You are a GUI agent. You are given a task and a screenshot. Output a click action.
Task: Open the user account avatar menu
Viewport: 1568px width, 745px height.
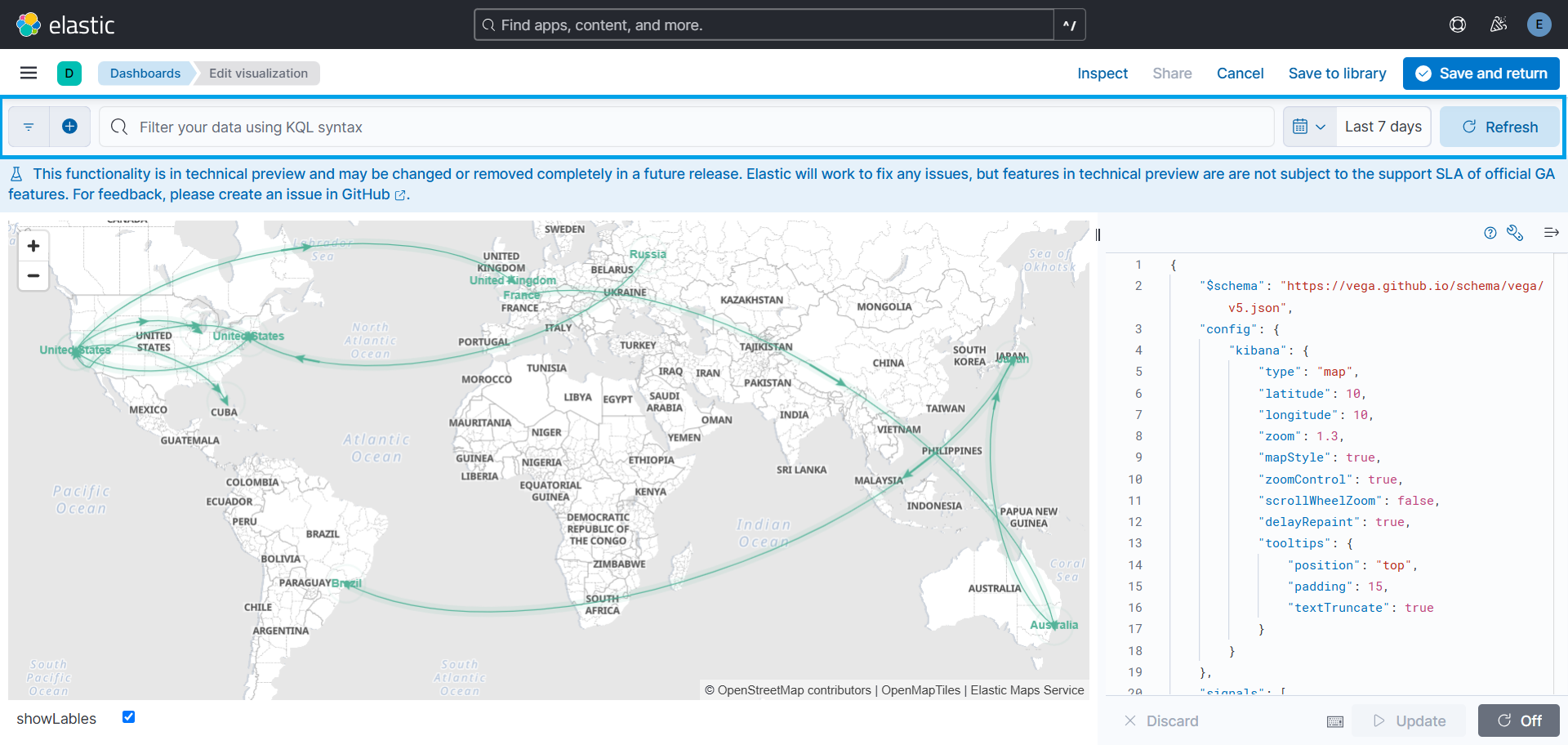click(x=1539, y=25)
